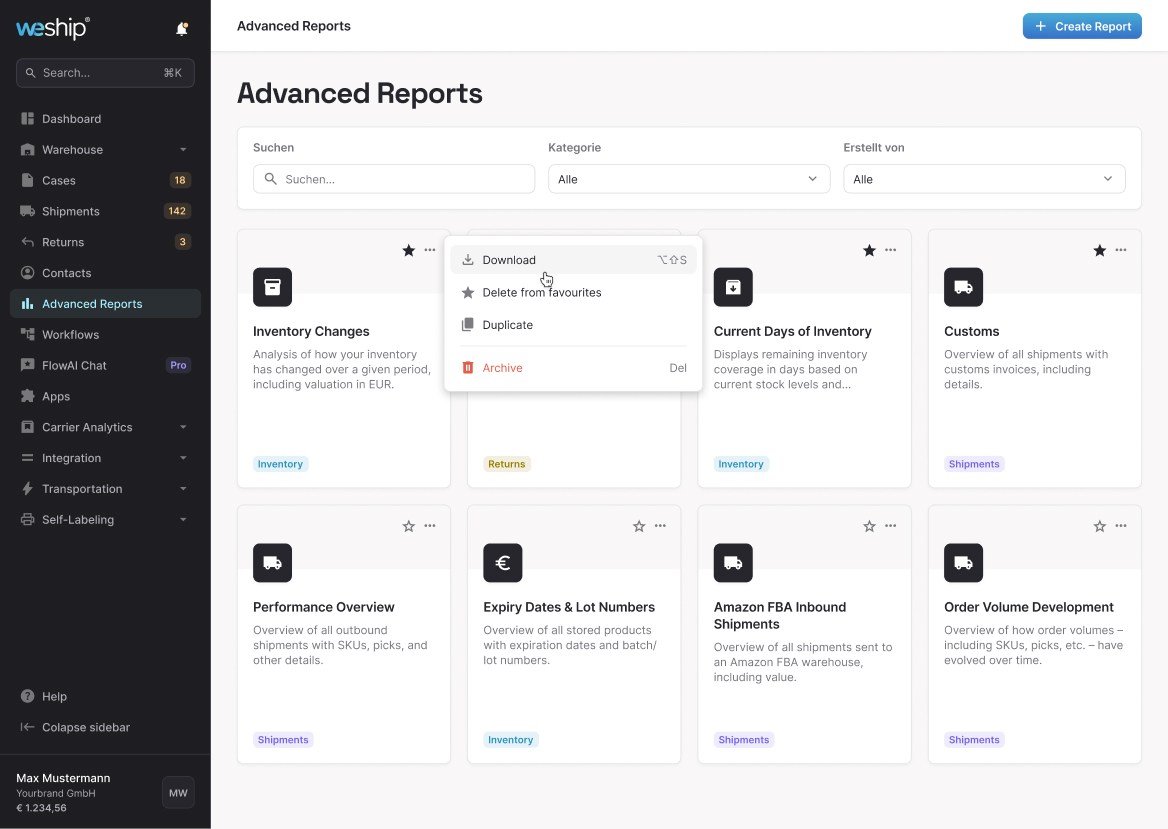Screen dimensions: 1168x829
Task: Open three-dots menu on Performance Overview card
Action: click(430, 526)
